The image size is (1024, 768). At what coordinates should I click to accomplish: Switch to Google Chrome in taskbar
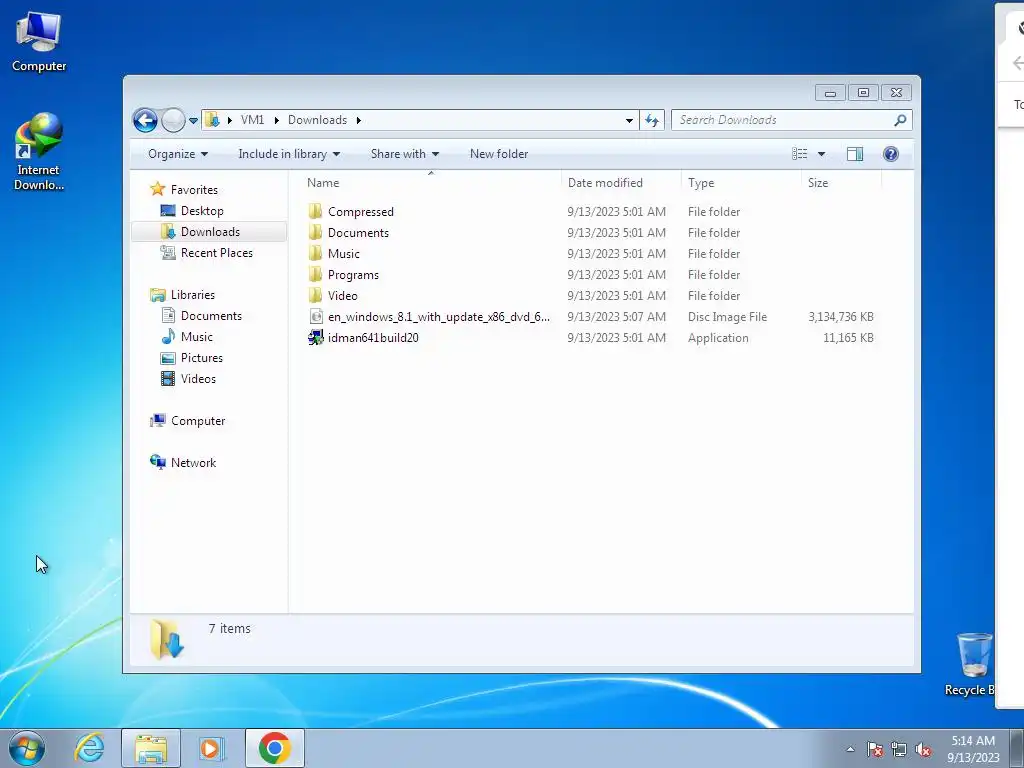click(x=274, y=748)
